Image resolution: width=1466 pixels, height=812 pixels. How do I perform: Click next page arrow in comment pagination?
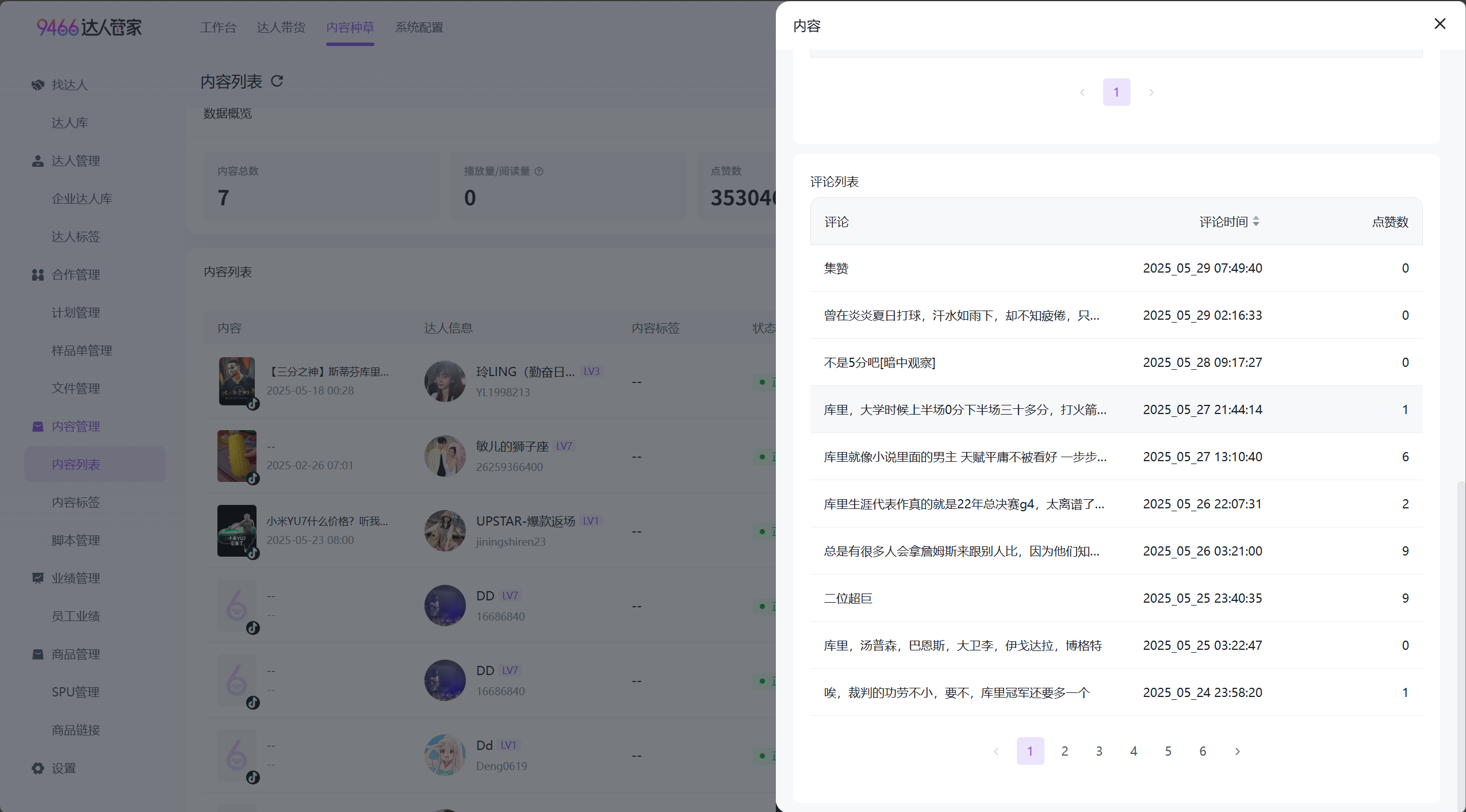pyautogui.click(x=1237, y=751)
